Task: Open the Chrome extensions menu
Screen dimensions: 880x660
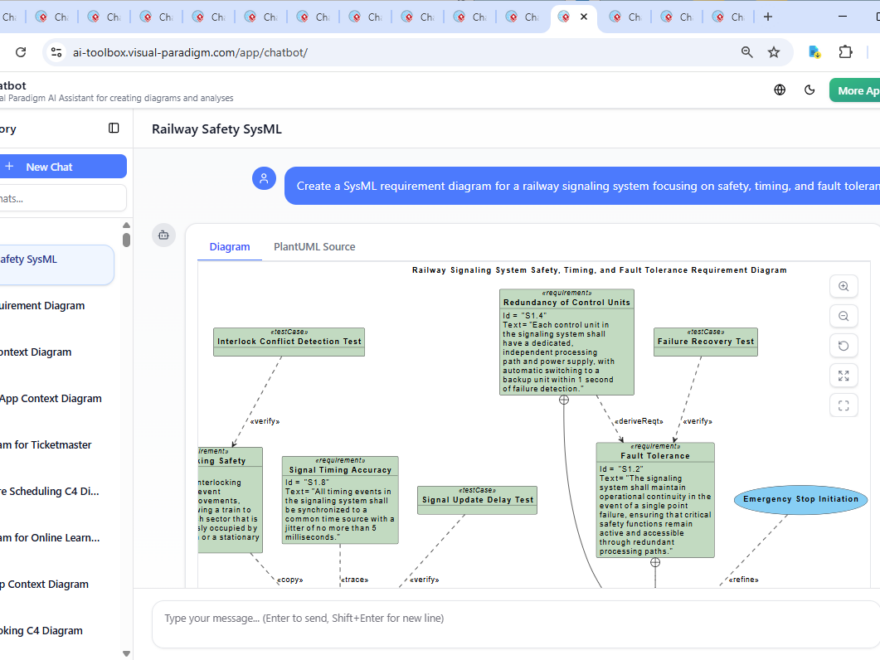Action: 845,51
